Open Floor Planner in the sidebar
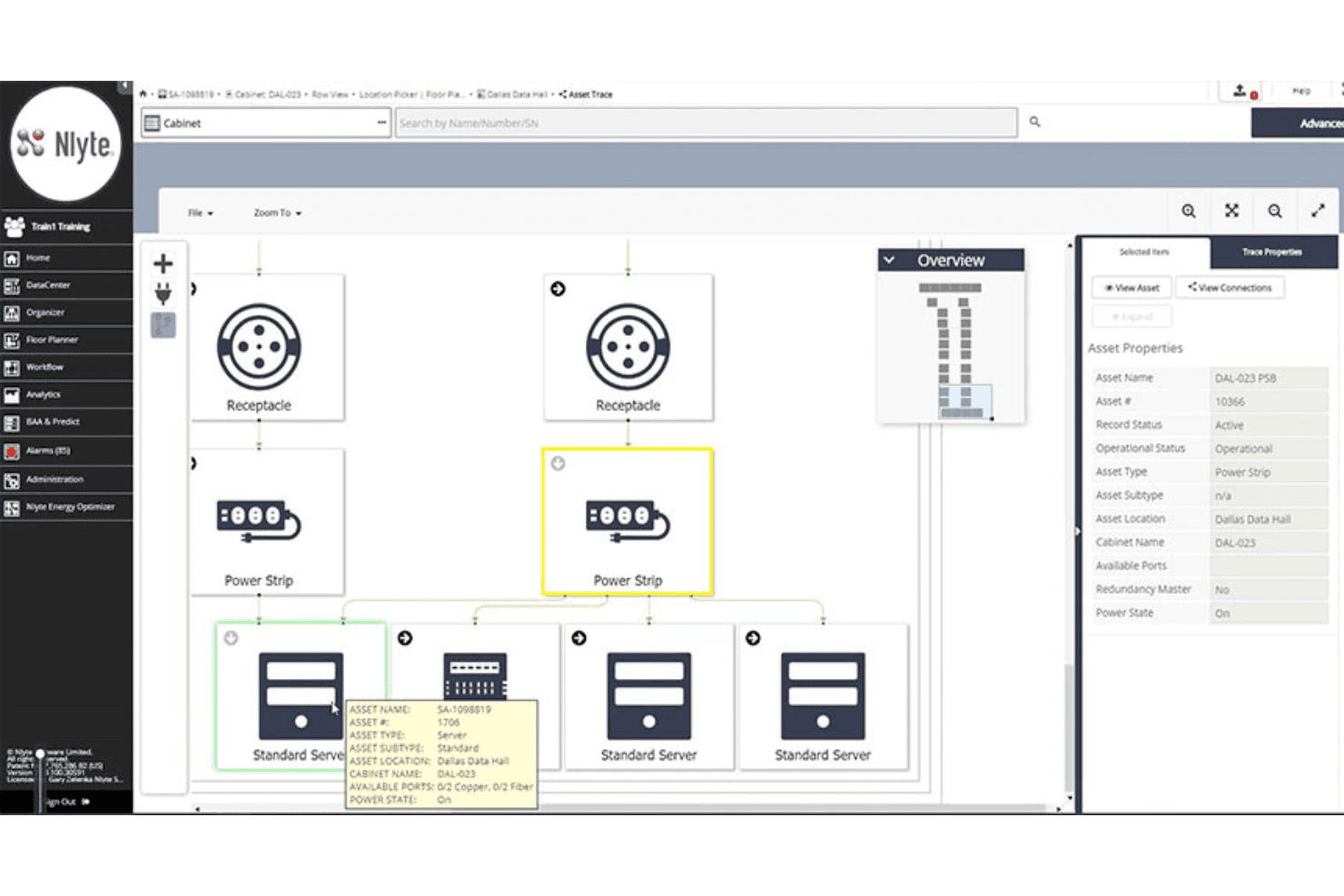 pyautogui.click(x=66, y=340)
